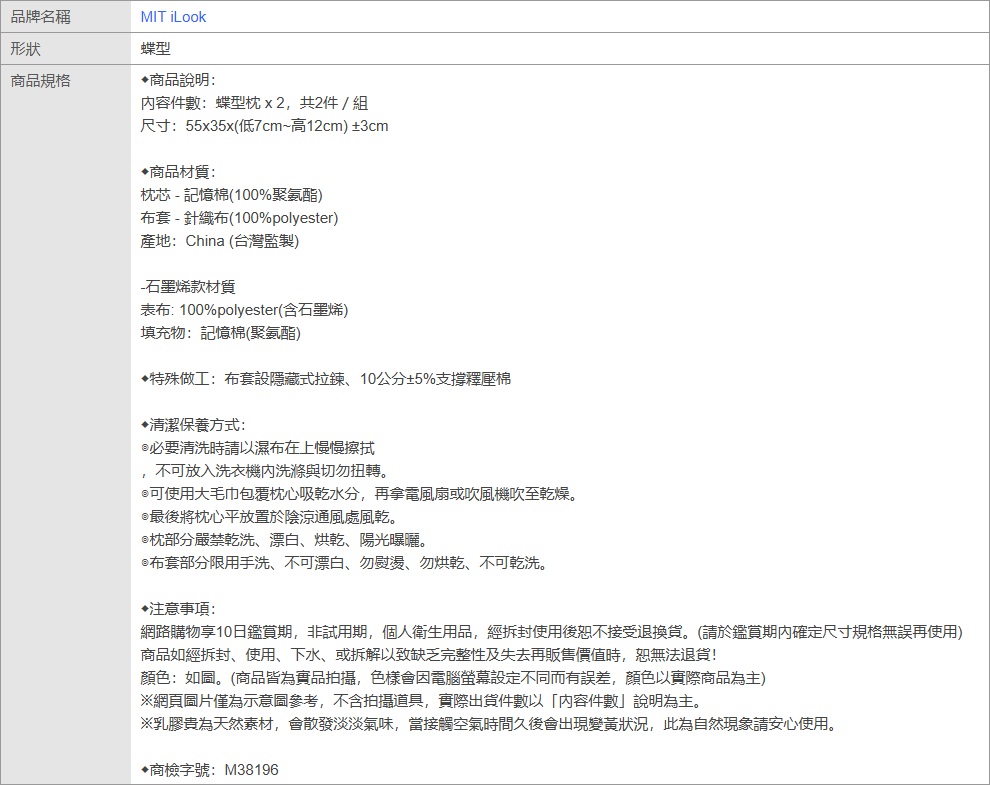Click the ※網頁圖片僅為示意圖參考 line
Screen dimensions: 990x785
click(x=422, y=701)
